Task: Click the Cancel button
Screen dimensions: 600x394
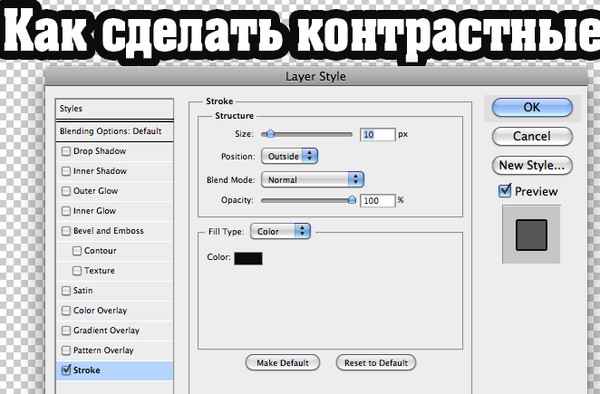Action: tap(532, 136)
